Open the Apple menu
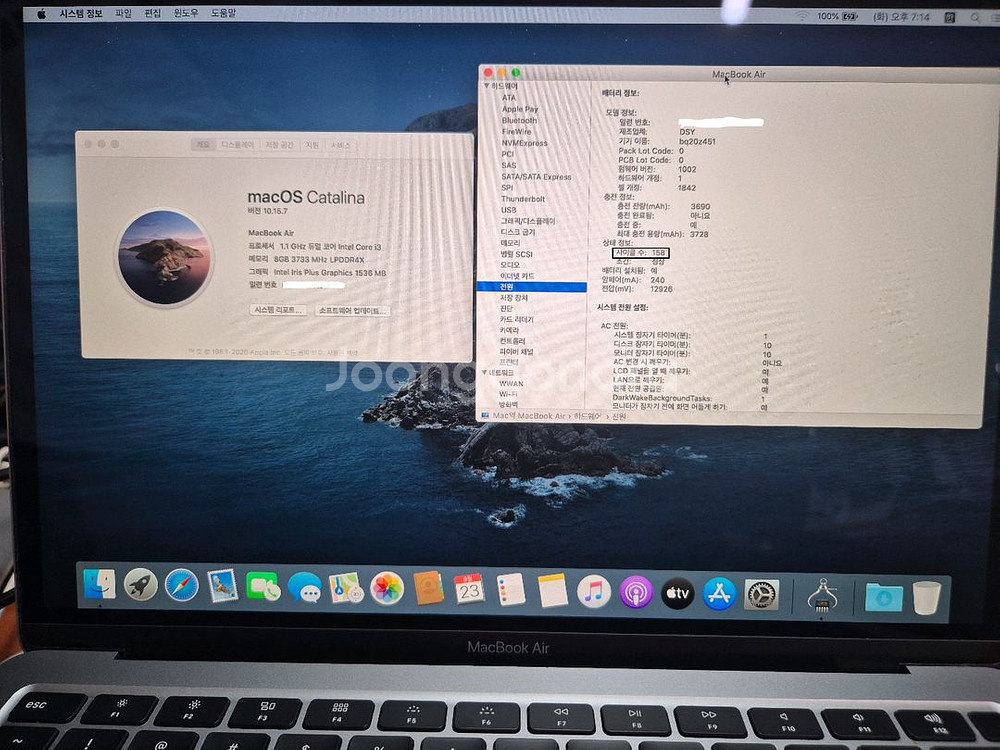 pyautogui.click(x=41, y=14)
